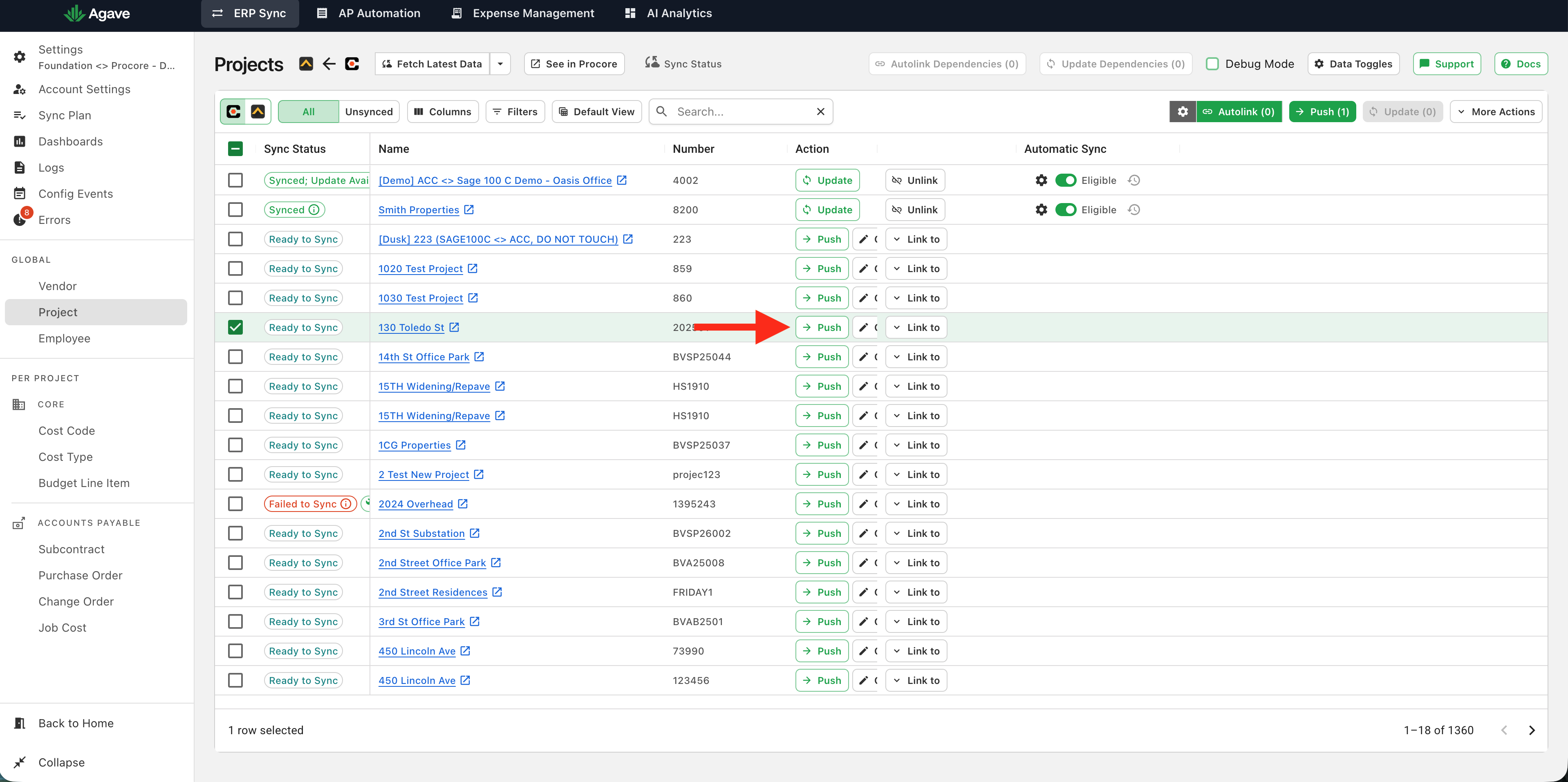
Task: Open See in Procore button
Action: 574,64
